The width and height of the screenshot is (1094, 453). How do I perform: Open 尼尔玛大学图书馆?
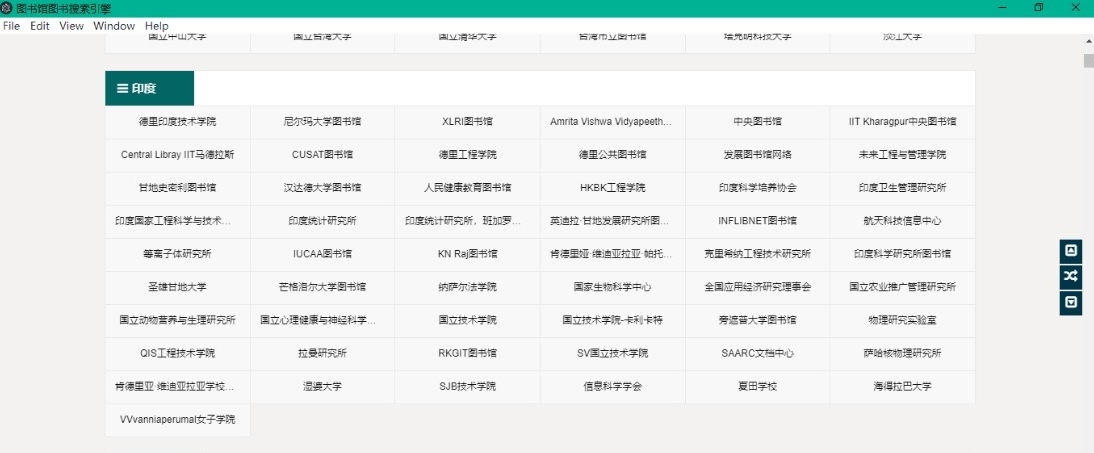[x=322, y=121]
